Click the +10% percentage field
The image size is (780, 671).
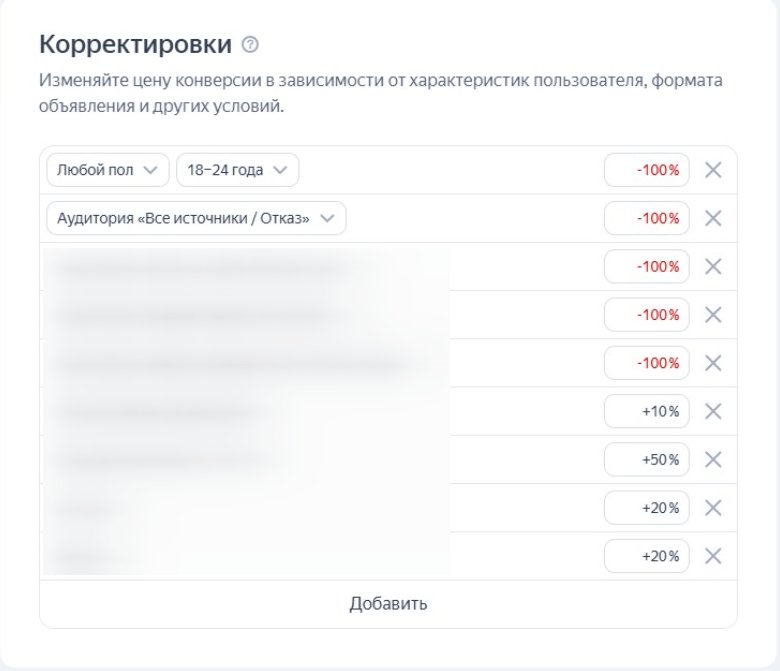tap(646, 411)
